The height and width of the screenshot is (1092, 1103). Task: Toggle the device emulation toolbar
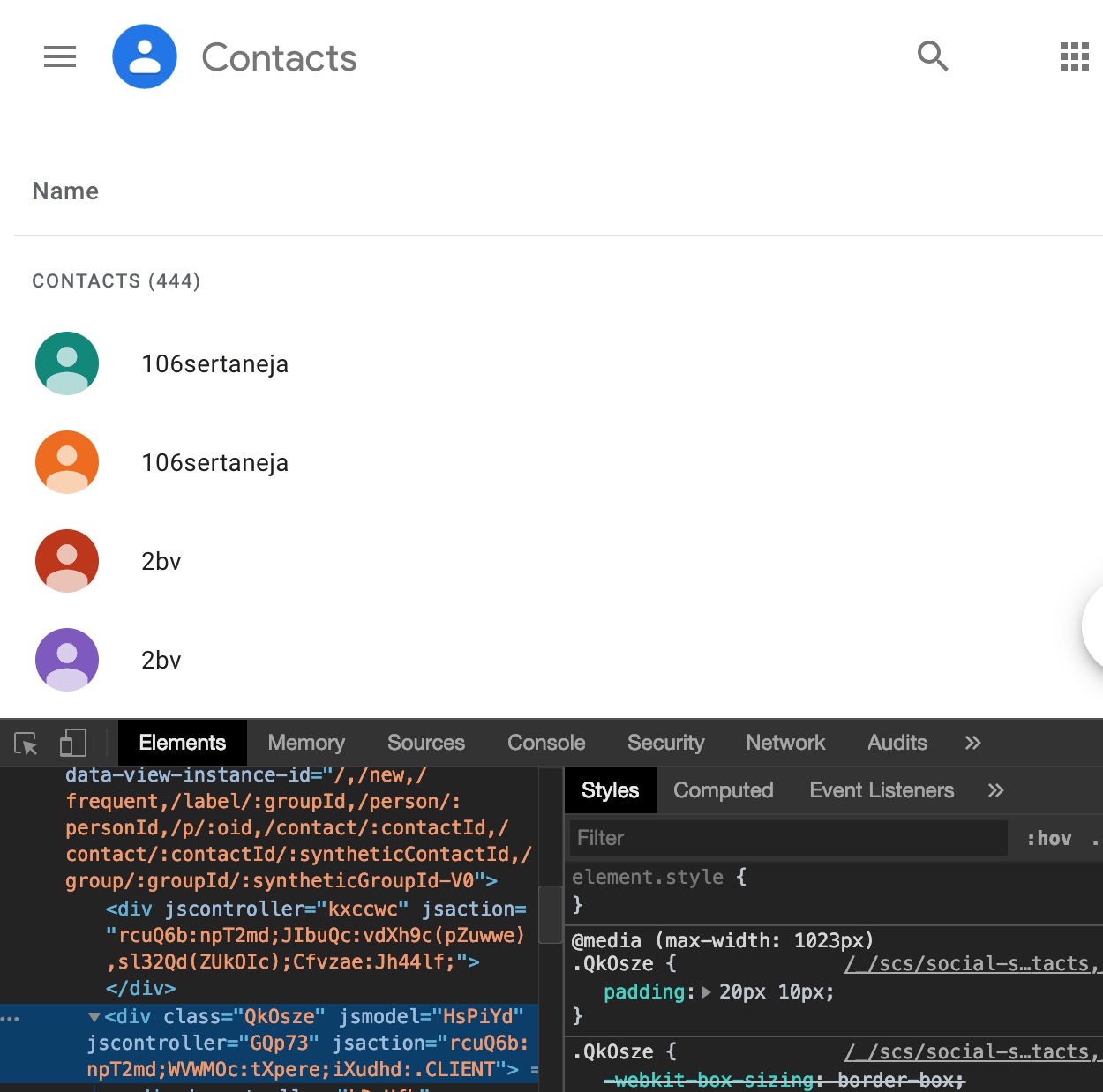tap(72, 743)
